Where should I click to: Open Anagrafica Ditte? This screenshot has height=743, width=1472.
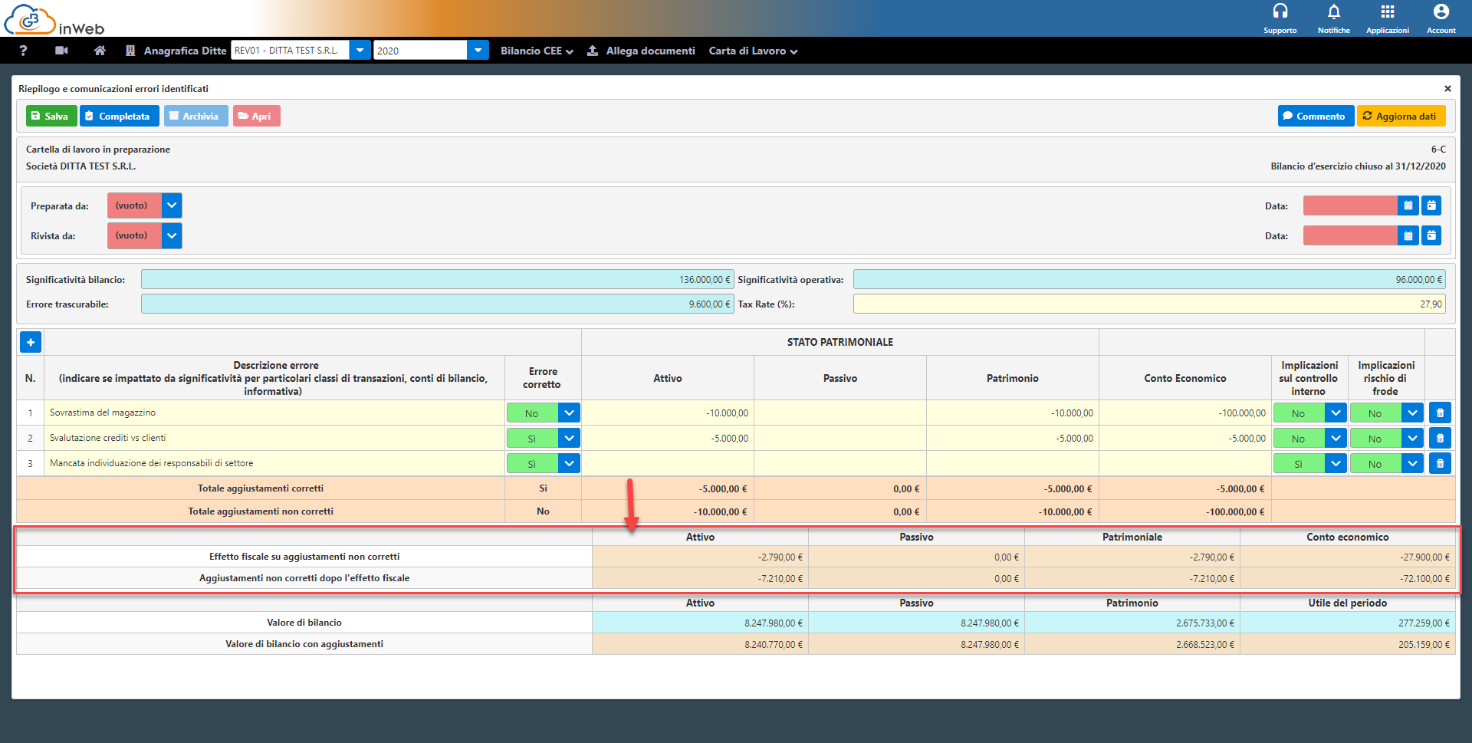[176, 50]
